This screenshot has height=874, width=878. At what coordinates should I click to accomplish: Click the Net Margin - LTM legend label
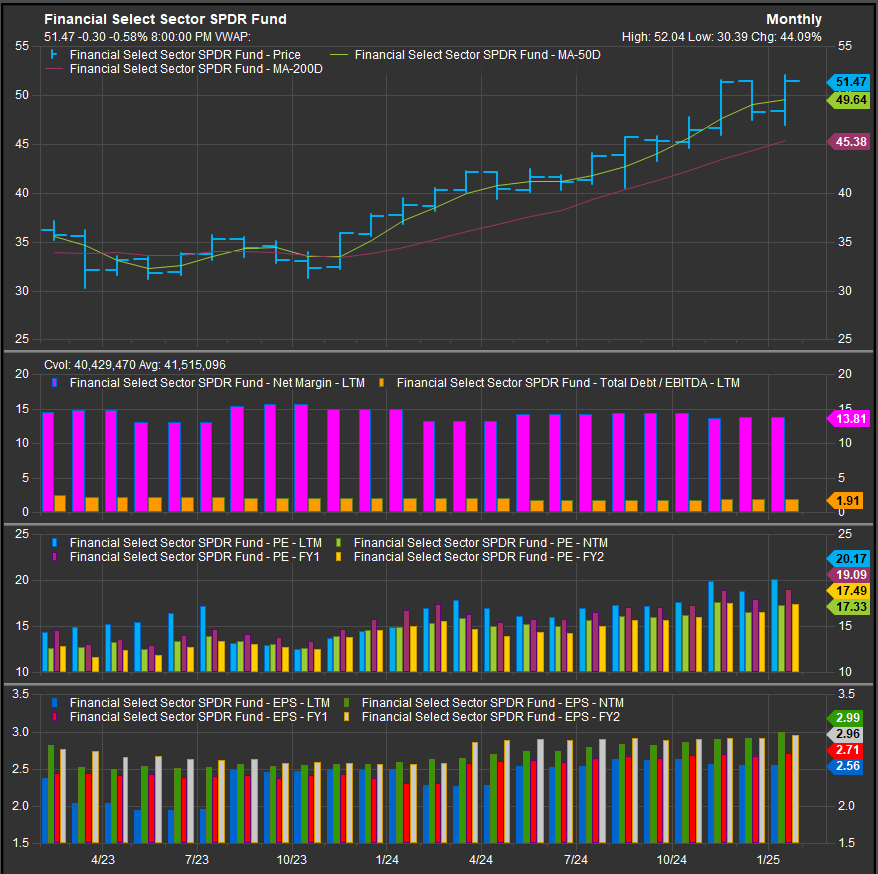pyautogui.click(x=217, y=383)
